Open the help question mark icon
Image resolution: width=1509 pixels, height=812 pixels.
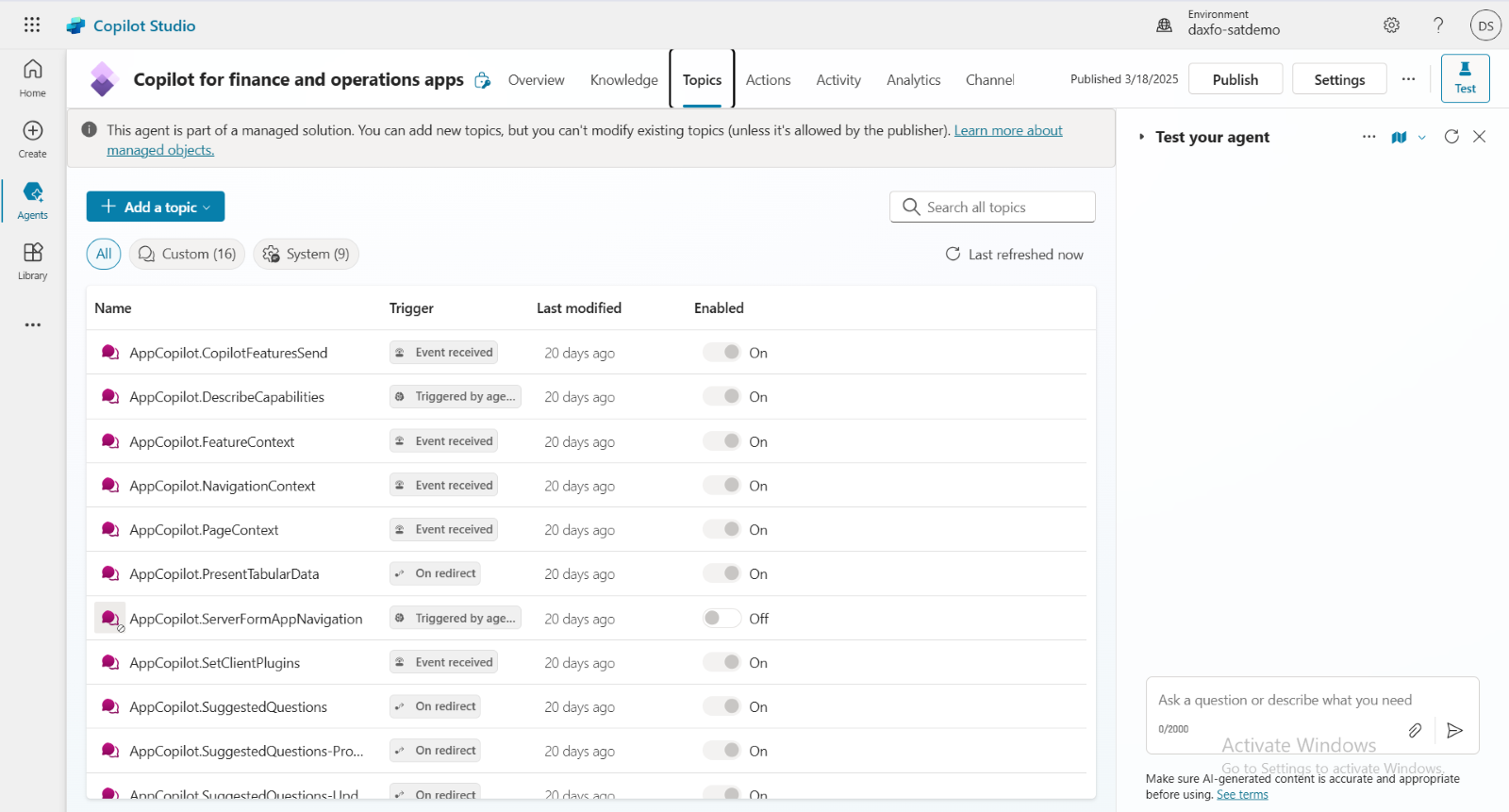[x=1438, y=25]
